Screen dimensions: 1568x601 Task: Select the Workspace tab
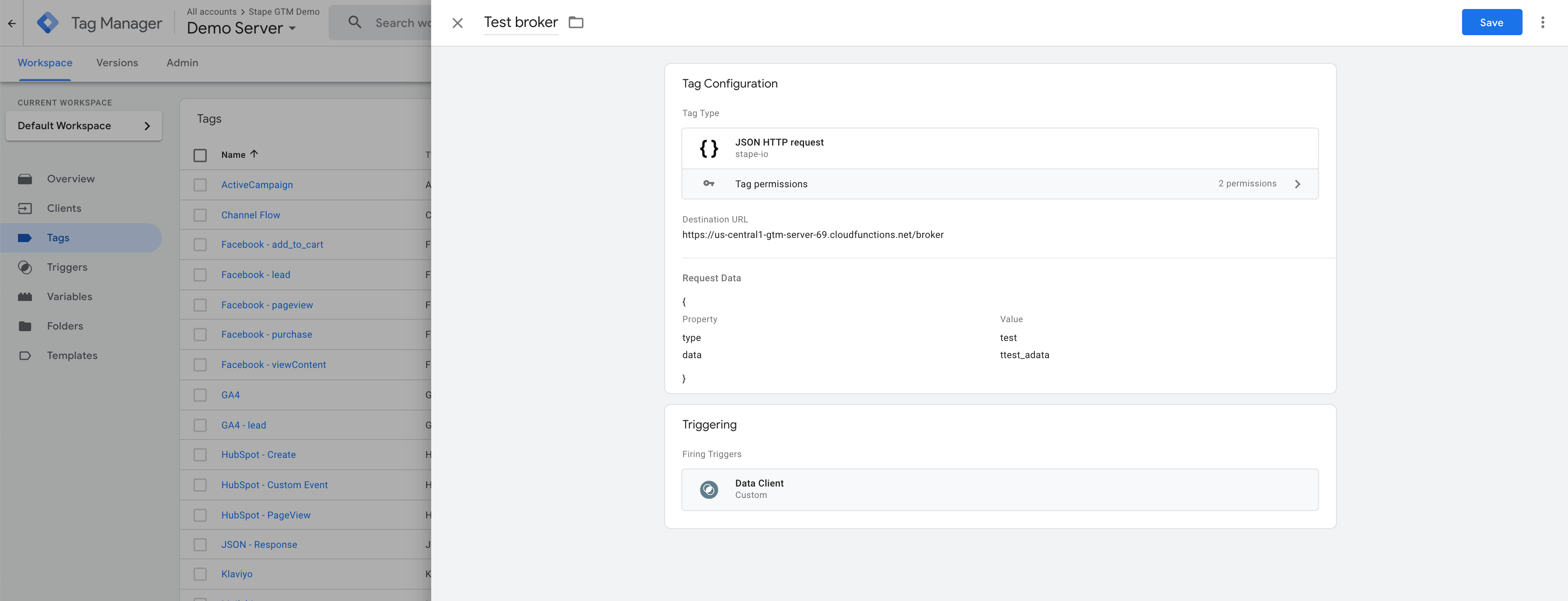coord(45,63)
